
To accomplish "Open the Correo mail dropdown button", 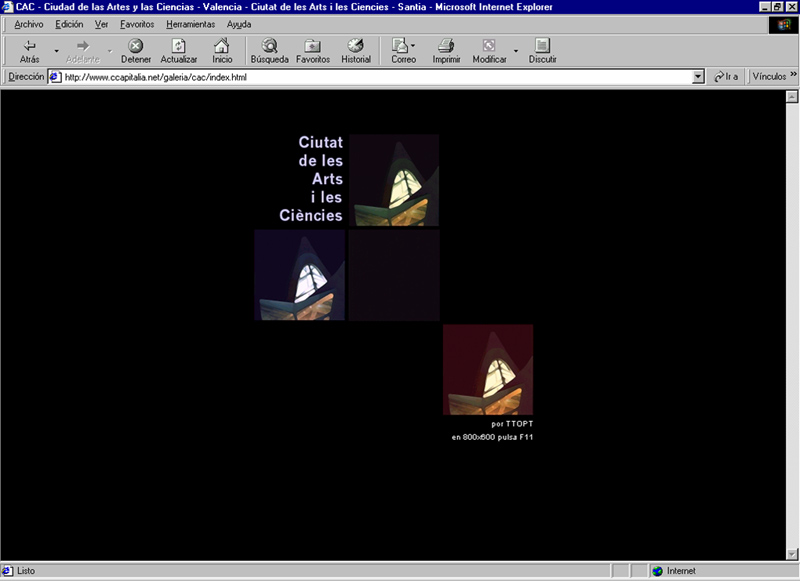I will [x=403, y=51].
